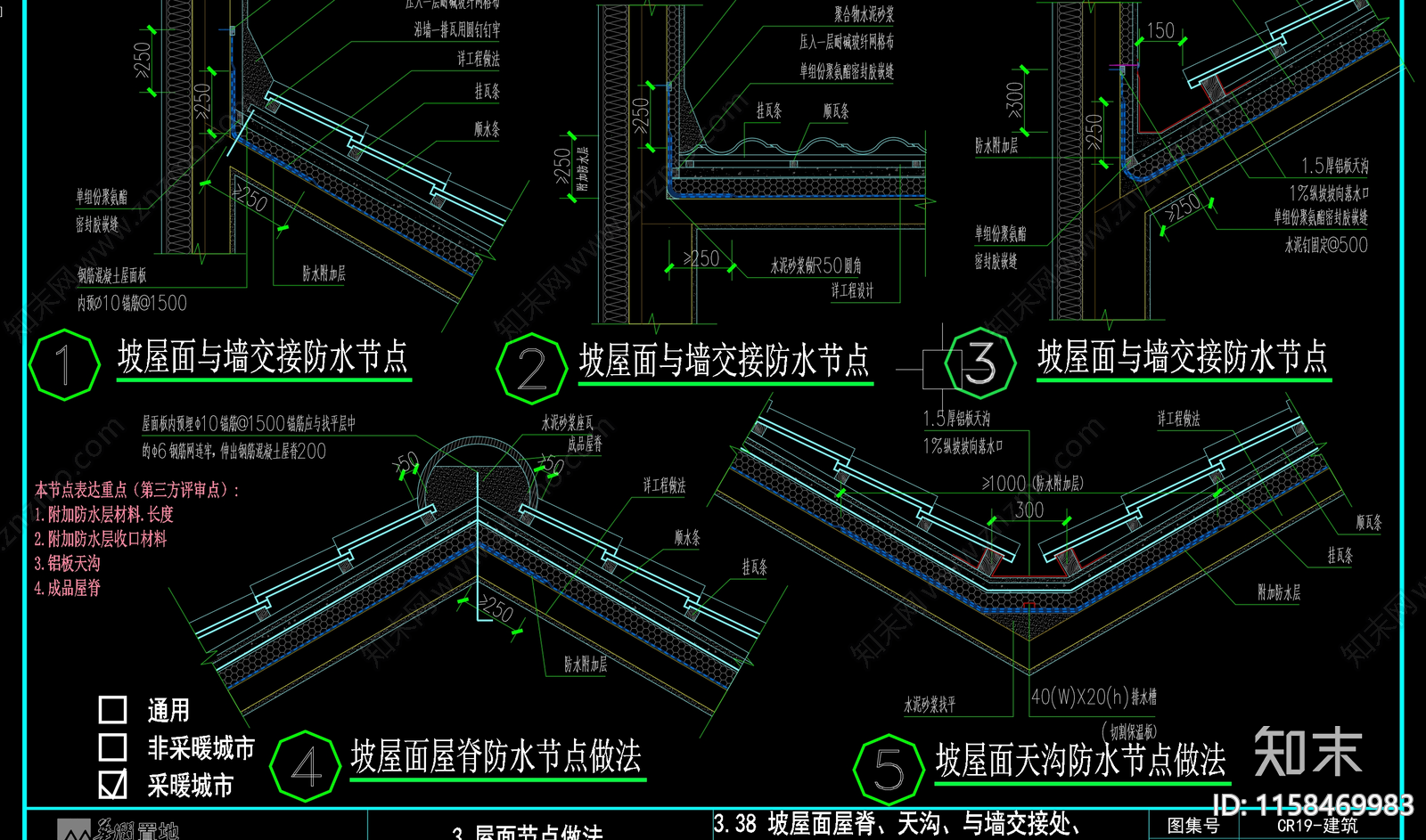Click title 坡屋面与墙交接防水节点 beside marker 3
The height and width of the screenshot is (840, 1426).
(x=1183, y=358)
